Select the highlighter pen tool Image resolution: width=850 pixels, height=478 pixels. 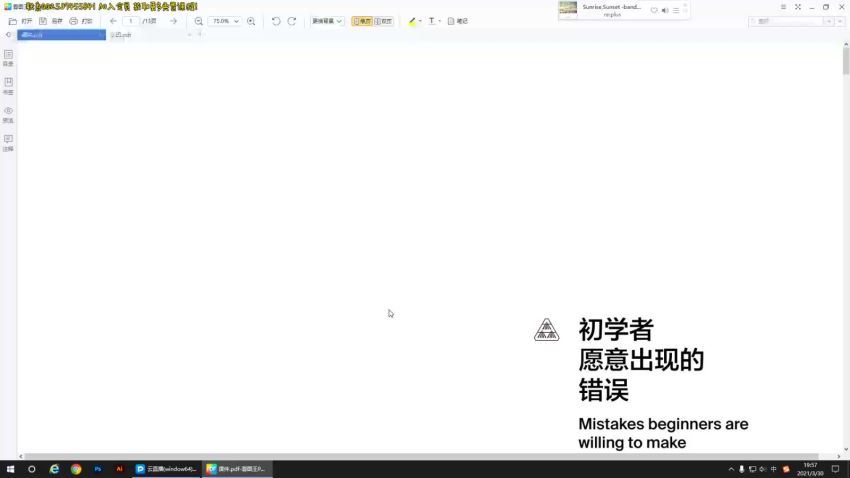click(412, 21)
